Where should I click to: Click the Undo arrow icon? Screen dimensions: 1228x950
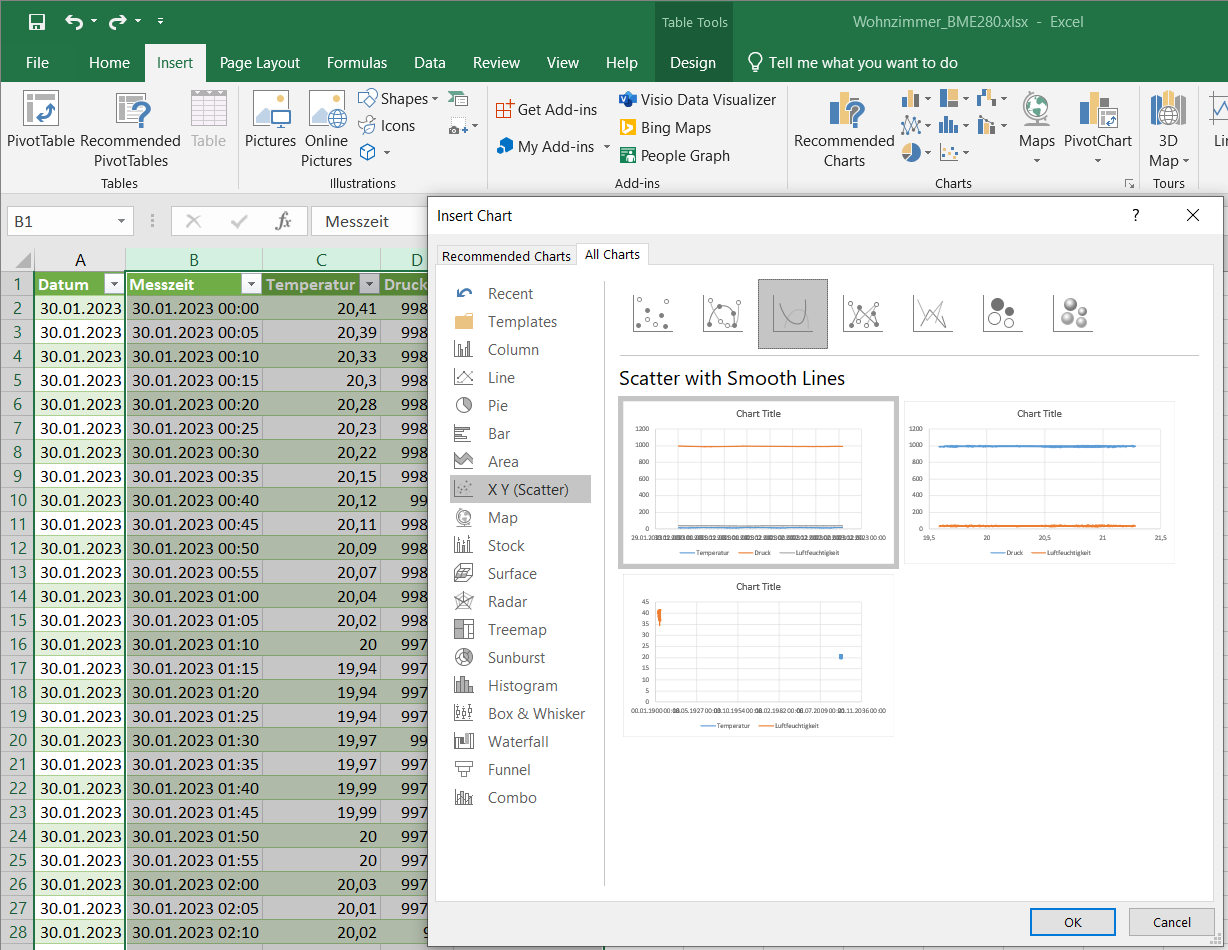(74, 21)
